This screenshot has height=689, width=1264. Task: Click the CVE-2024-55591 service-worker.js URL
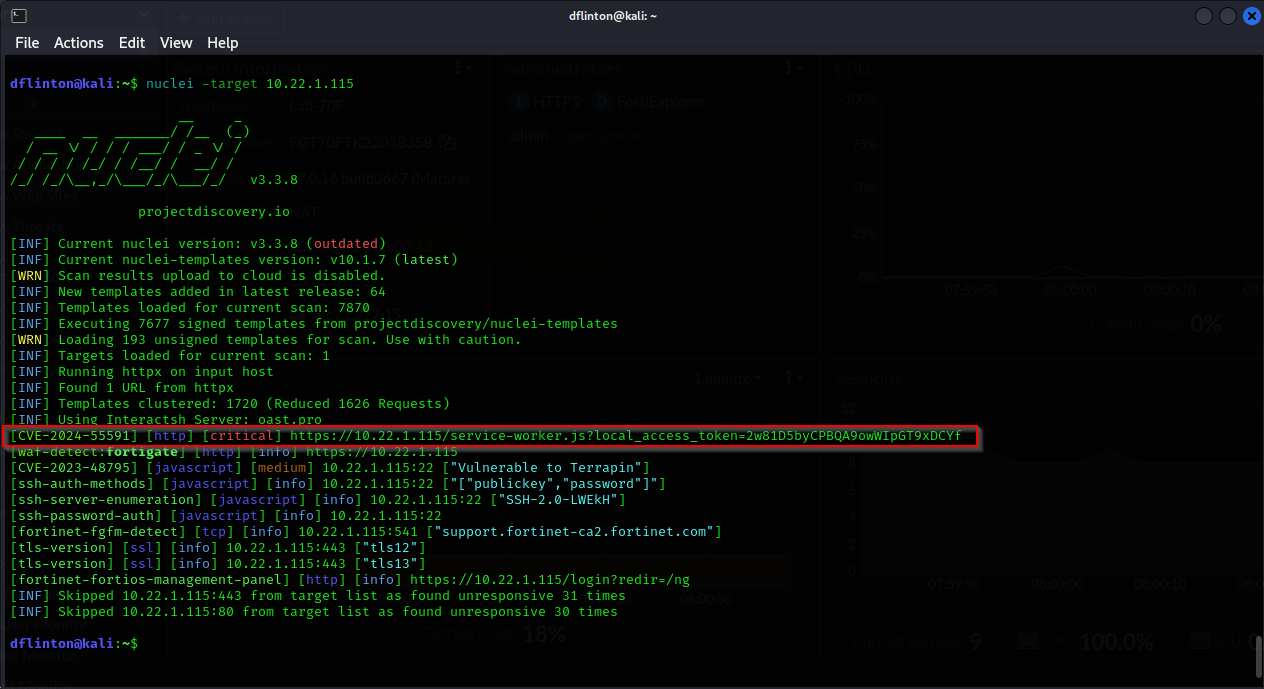(625, 436)
